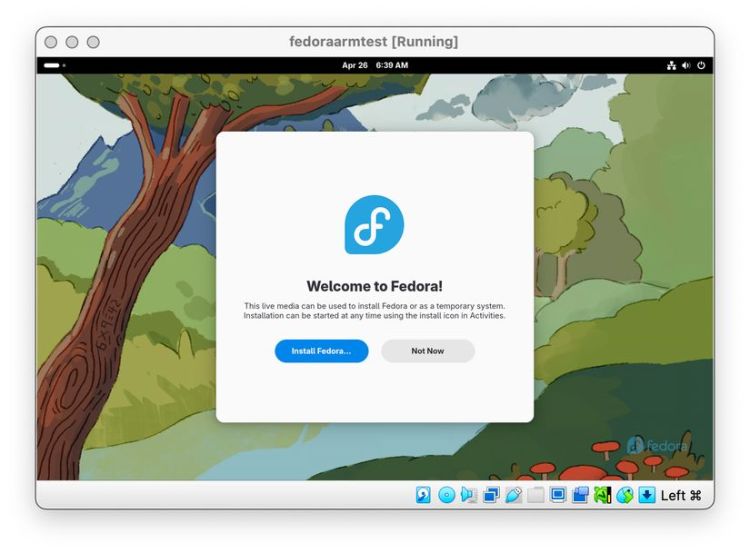Click the wired network icon in the top bar
The width and height of the screenshot is (750, 553).
tap(672, 66)
